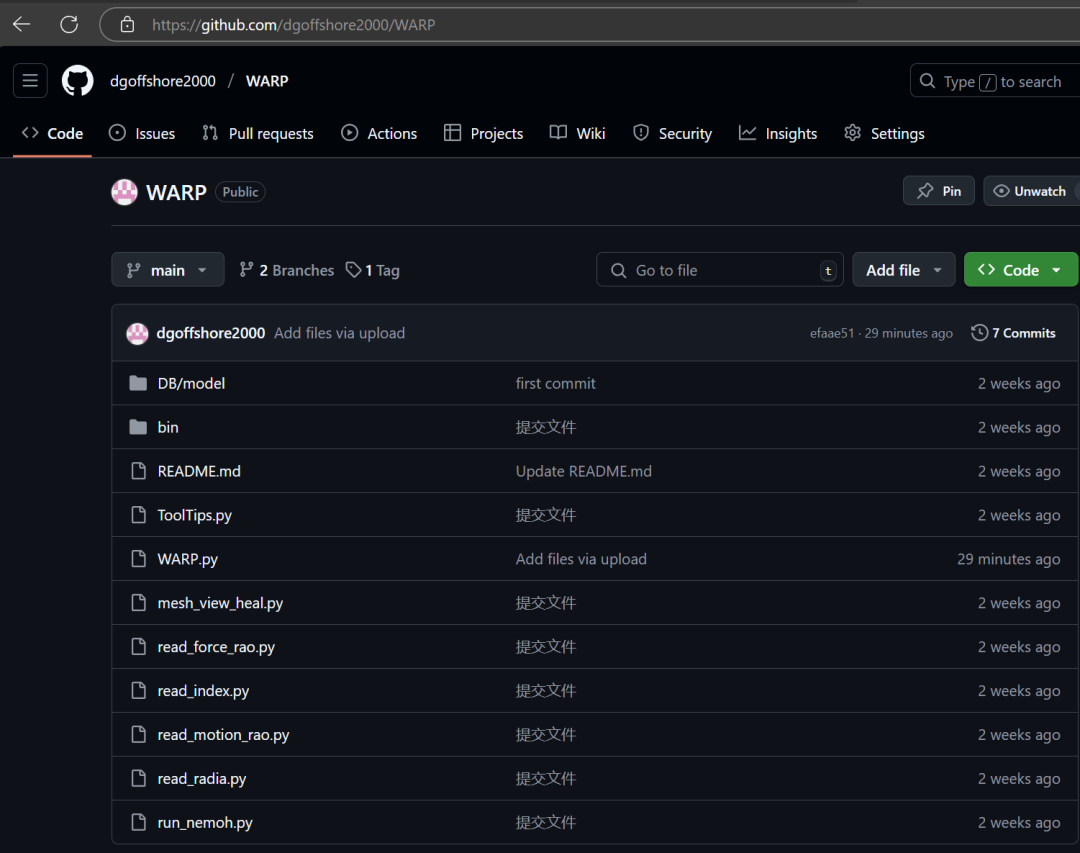Click the browser reload icon
Image resolution: width=1080 pixels, height=853 pixels.
[x=69, y=24]
